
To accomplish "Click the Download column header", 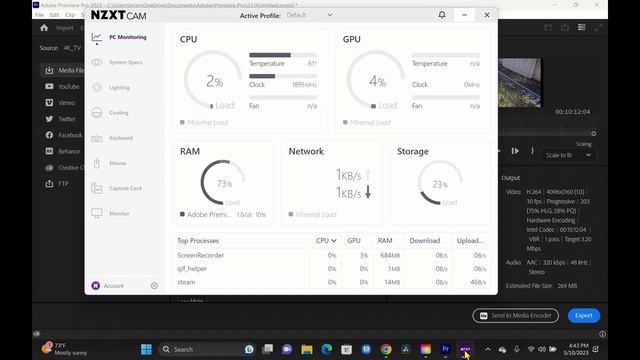I will pyautogui.click(x=424, y=241).
